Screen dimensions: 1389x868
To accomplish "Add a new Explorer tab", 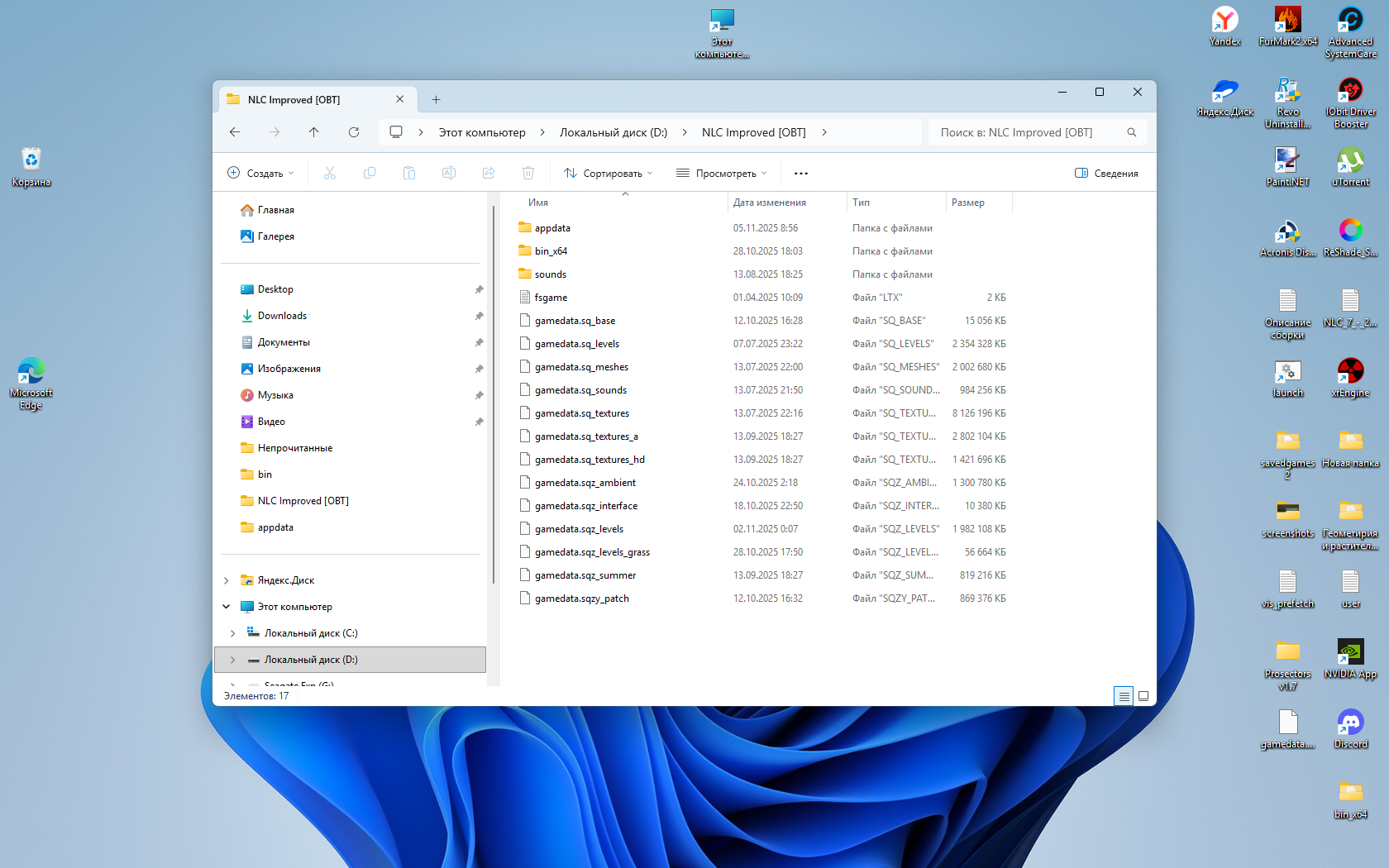I will point(436,100).
